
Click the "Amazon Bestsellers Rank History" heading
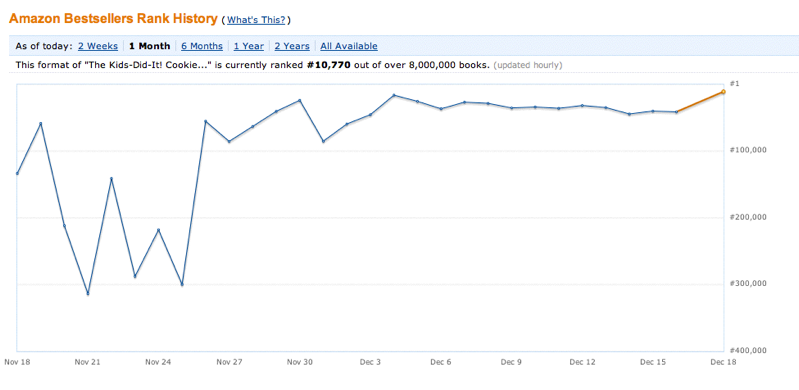[113, 19]
